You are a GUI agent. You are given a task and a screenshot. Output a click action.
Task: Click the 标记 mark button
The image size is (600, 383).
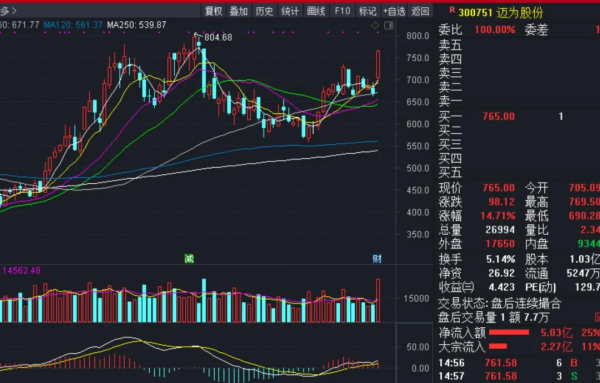coord(367,11)
